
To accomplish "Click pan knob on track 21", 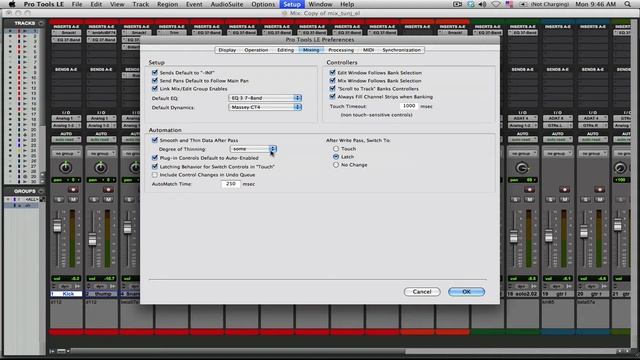I will [x=620, y=168].
